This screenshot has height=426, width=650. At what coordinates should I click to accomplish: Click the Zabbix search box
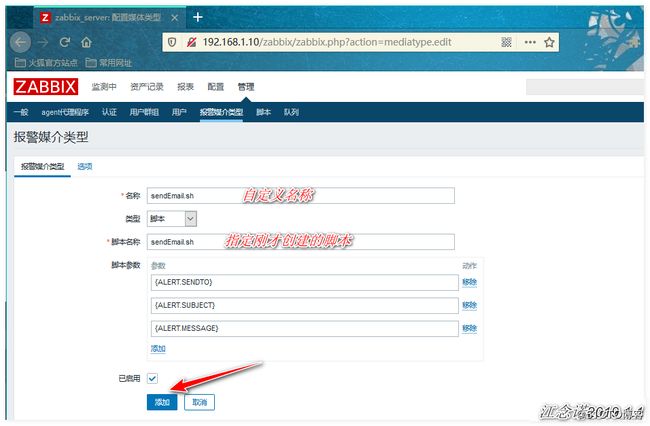585,87
